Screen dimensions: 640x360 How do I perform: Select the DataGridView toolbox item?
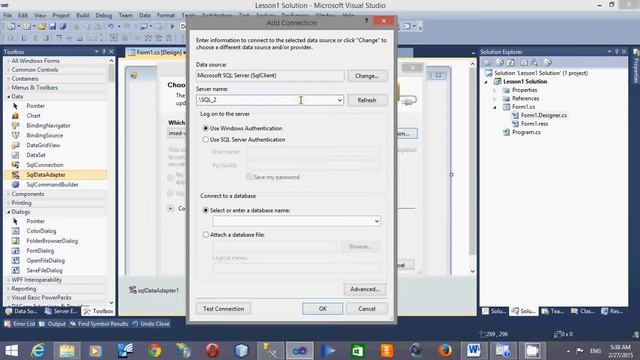[x=43, y=145]
